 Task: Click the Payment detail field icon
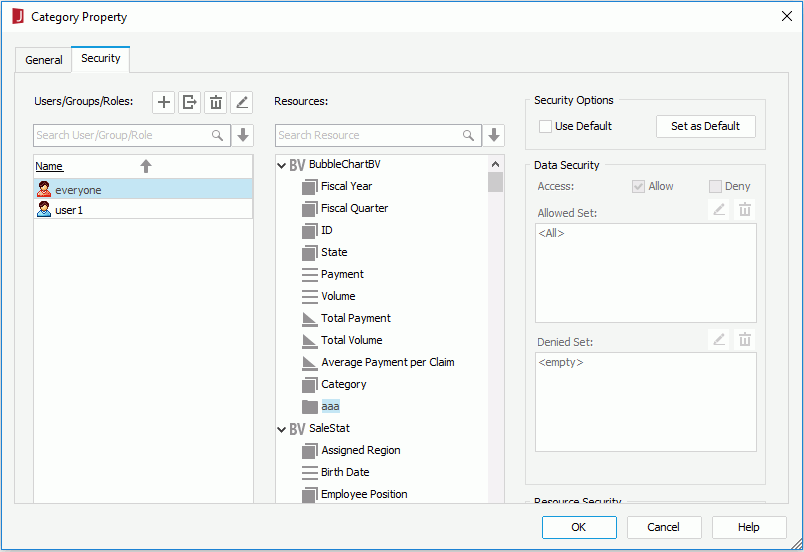pos(309,275)
